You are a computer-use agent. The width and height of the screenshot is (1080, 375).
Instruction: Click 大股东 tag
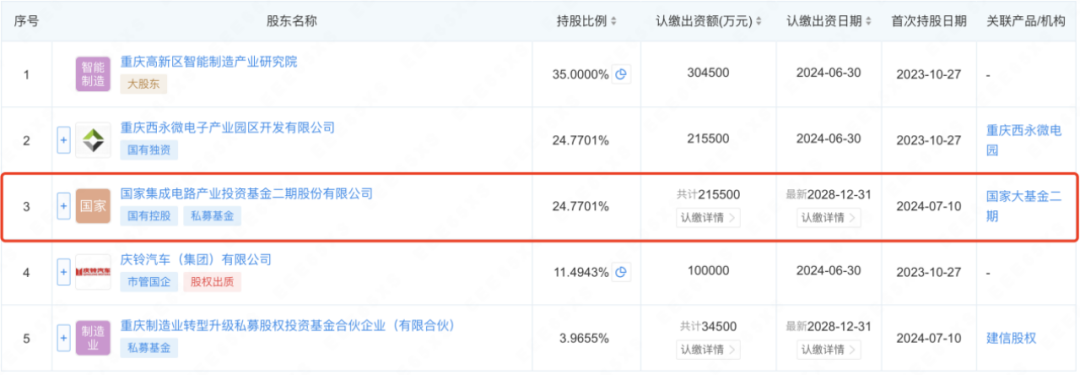(144, 84)
